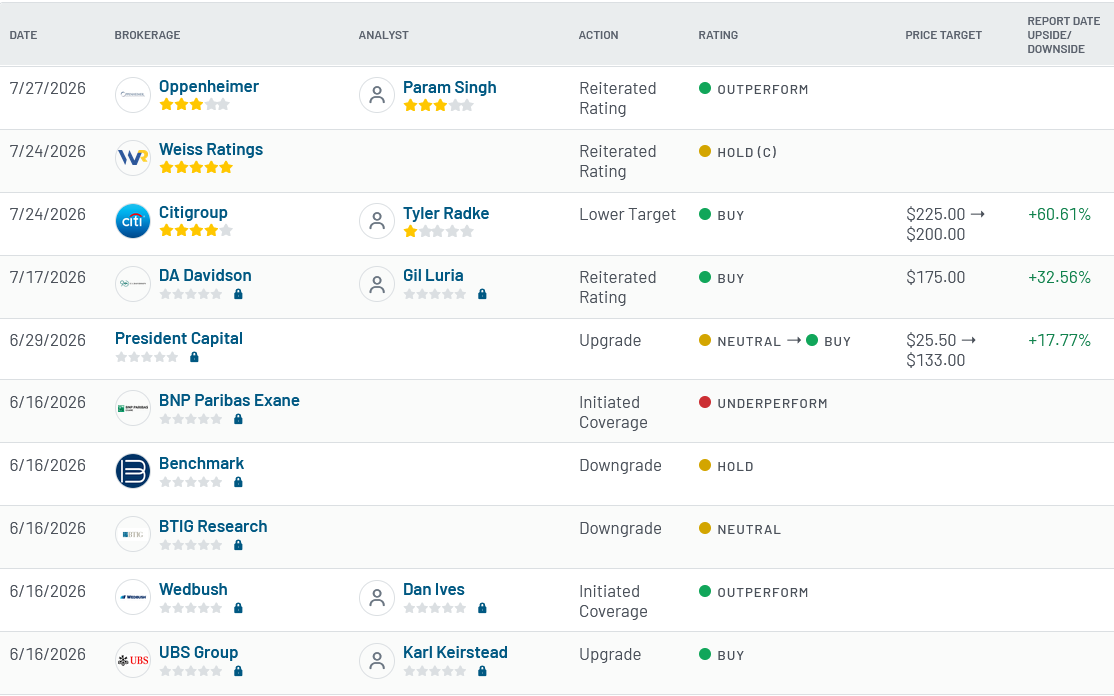Click Karl Keirstead's analyst avatar icon
This screenshot has height=696, width=1114.
click(377, 660)
